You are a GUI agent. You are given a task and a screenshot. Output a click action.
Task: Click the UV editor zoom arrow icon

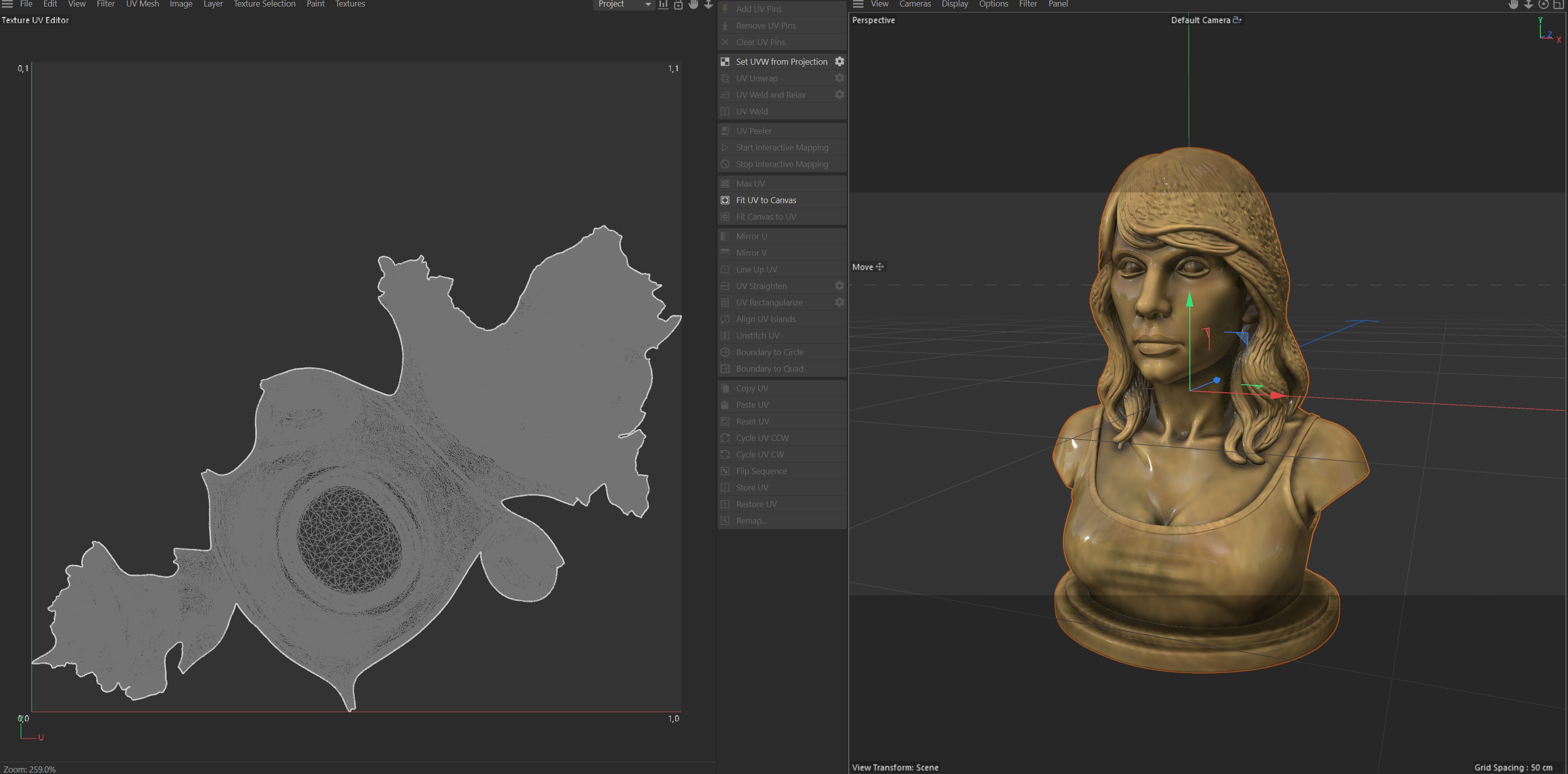pyautogui.click(x=709, y=4)
